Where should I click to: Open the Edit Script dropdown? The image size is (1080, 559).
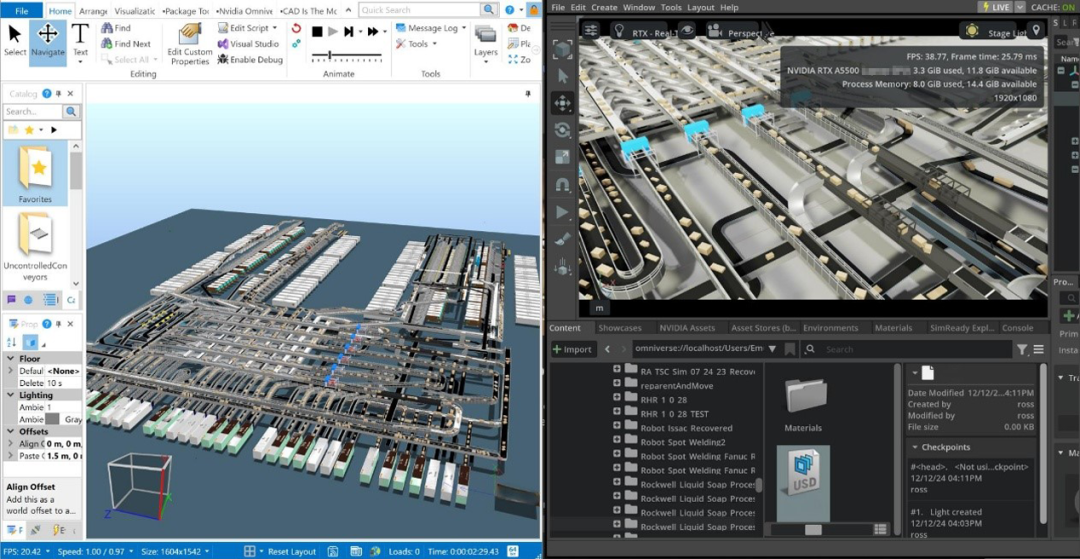tap(248, 28)
